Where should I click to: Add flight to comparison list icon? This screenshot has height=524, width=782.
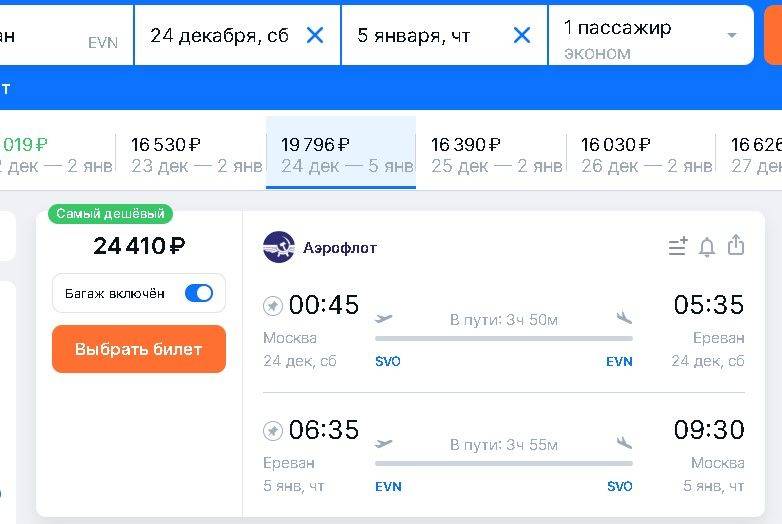(x=677, y=246)
